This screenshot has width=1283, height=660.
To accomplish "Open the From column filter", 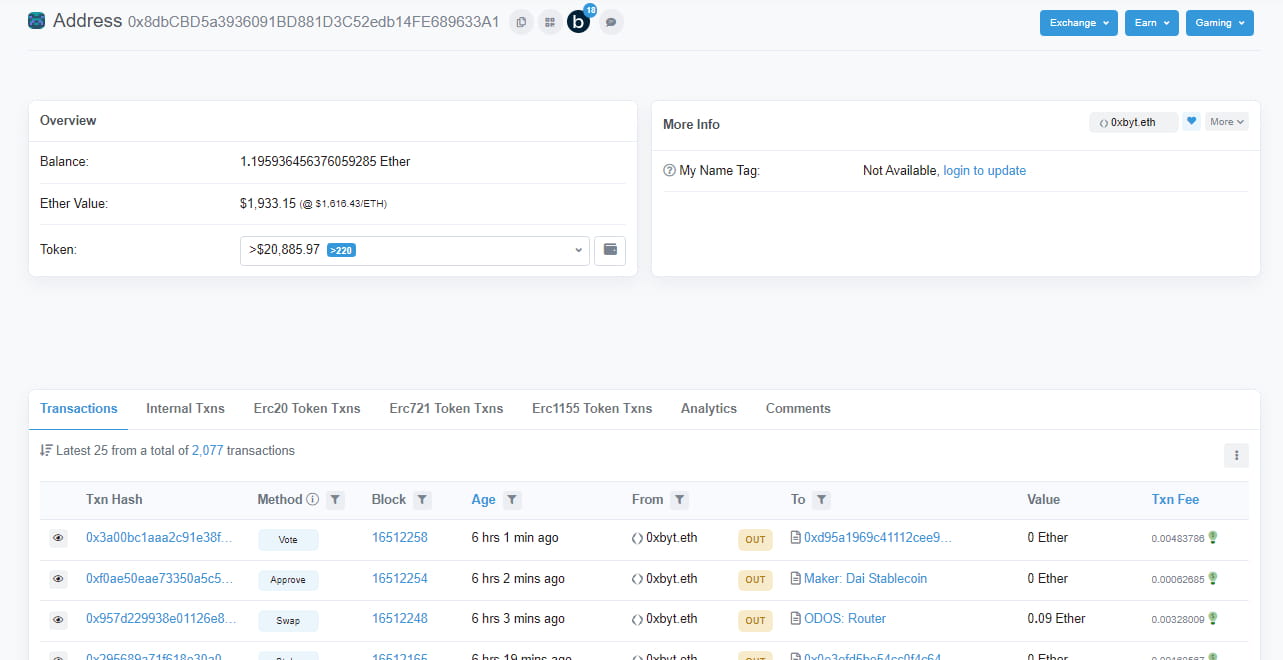I will tap(679, 500).
